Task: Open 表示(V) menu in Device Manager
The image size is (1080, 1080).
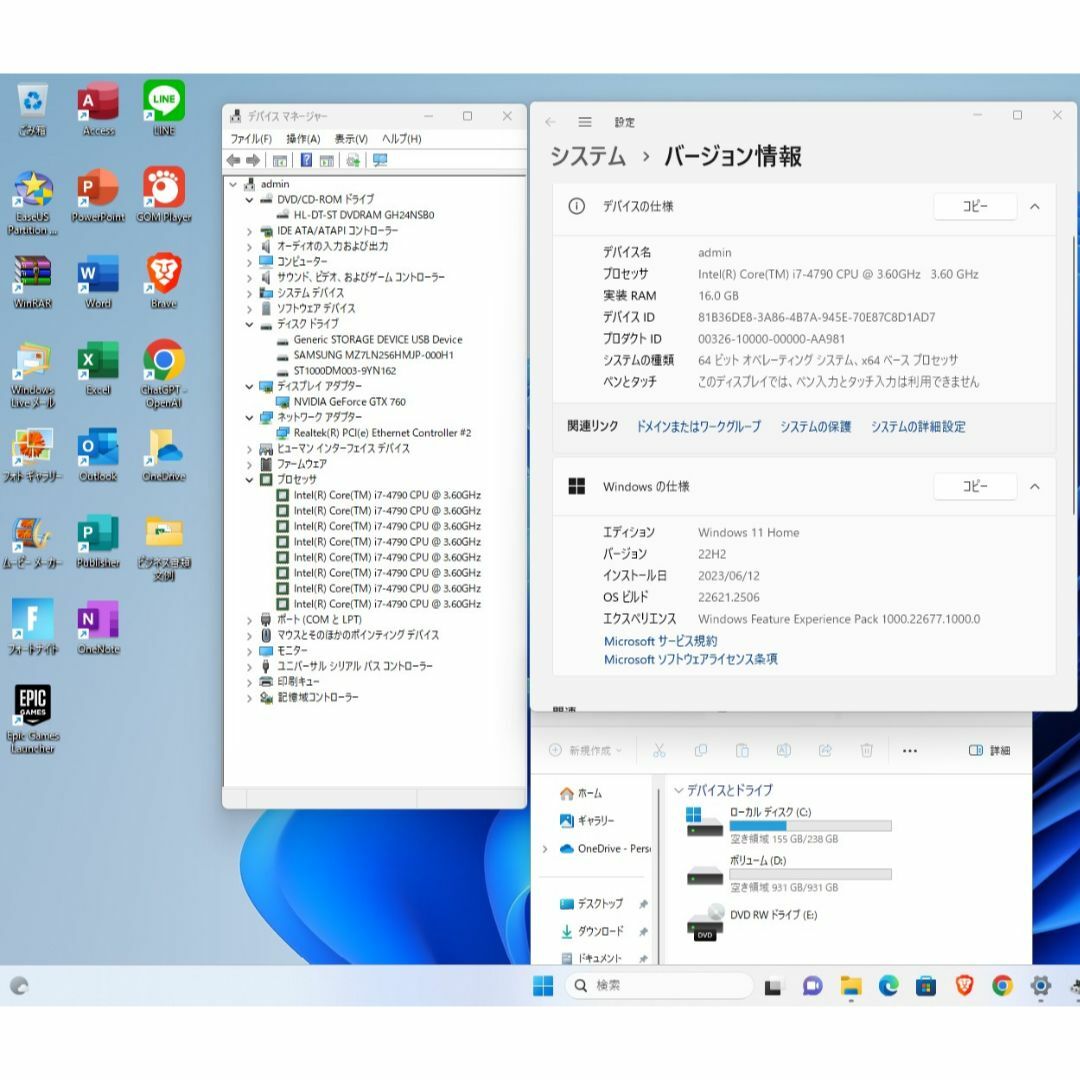Action: tap(351, 138)
